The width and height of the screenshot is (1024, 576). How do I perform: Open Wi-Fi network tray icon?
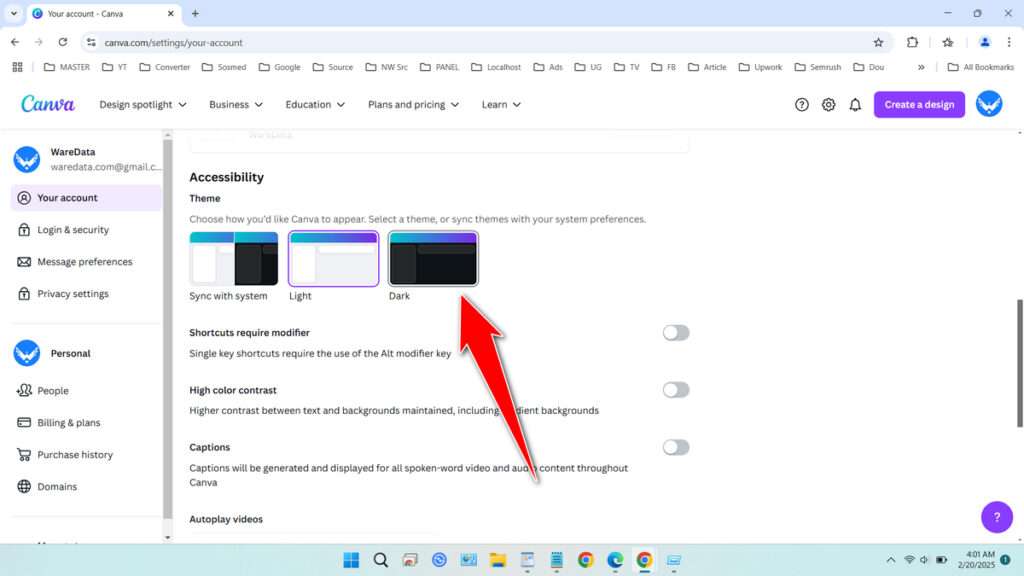[x=909, y=560]
